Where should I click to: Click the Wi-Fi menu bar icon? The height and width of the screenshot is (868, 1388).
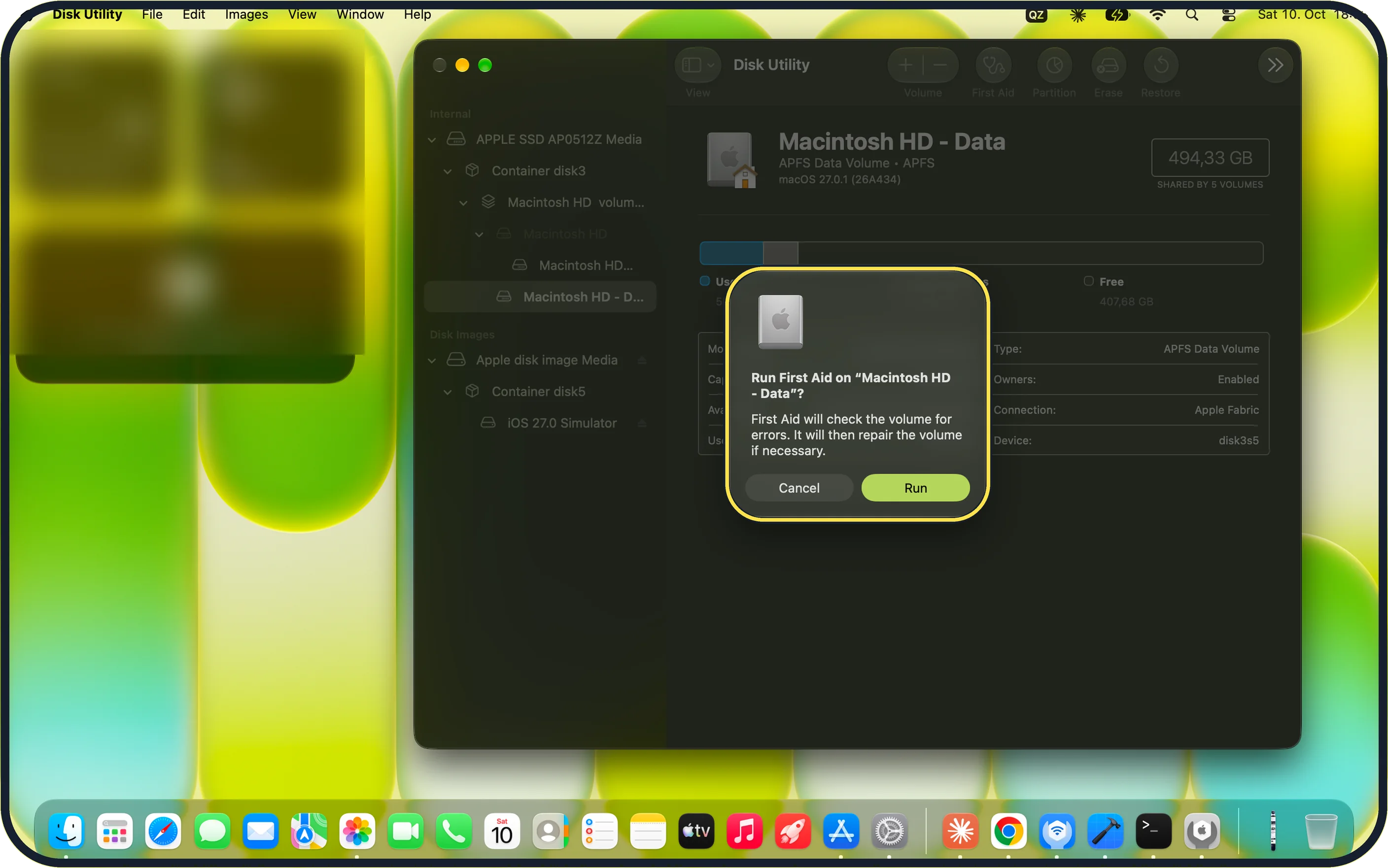pyautogui.click(x=1157, y=14)
